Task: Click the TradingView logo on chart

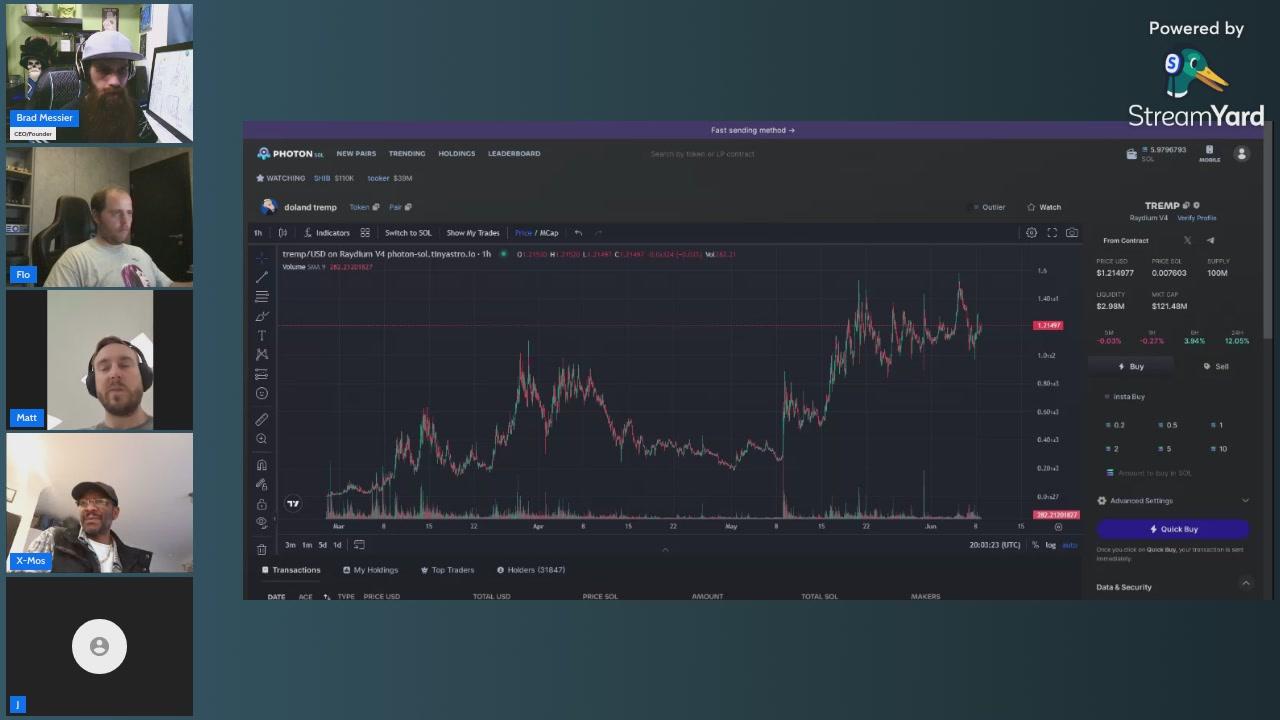Action: point(293,503)
